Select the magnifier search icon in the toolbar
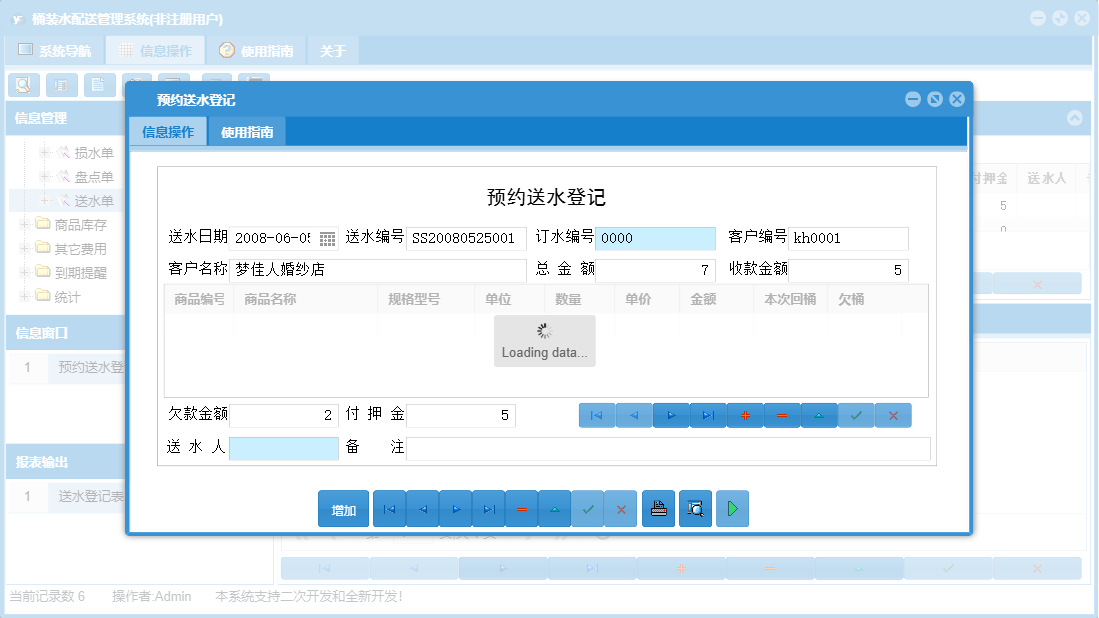This screenshot has width=1099, height=618. tap(23, 85)
